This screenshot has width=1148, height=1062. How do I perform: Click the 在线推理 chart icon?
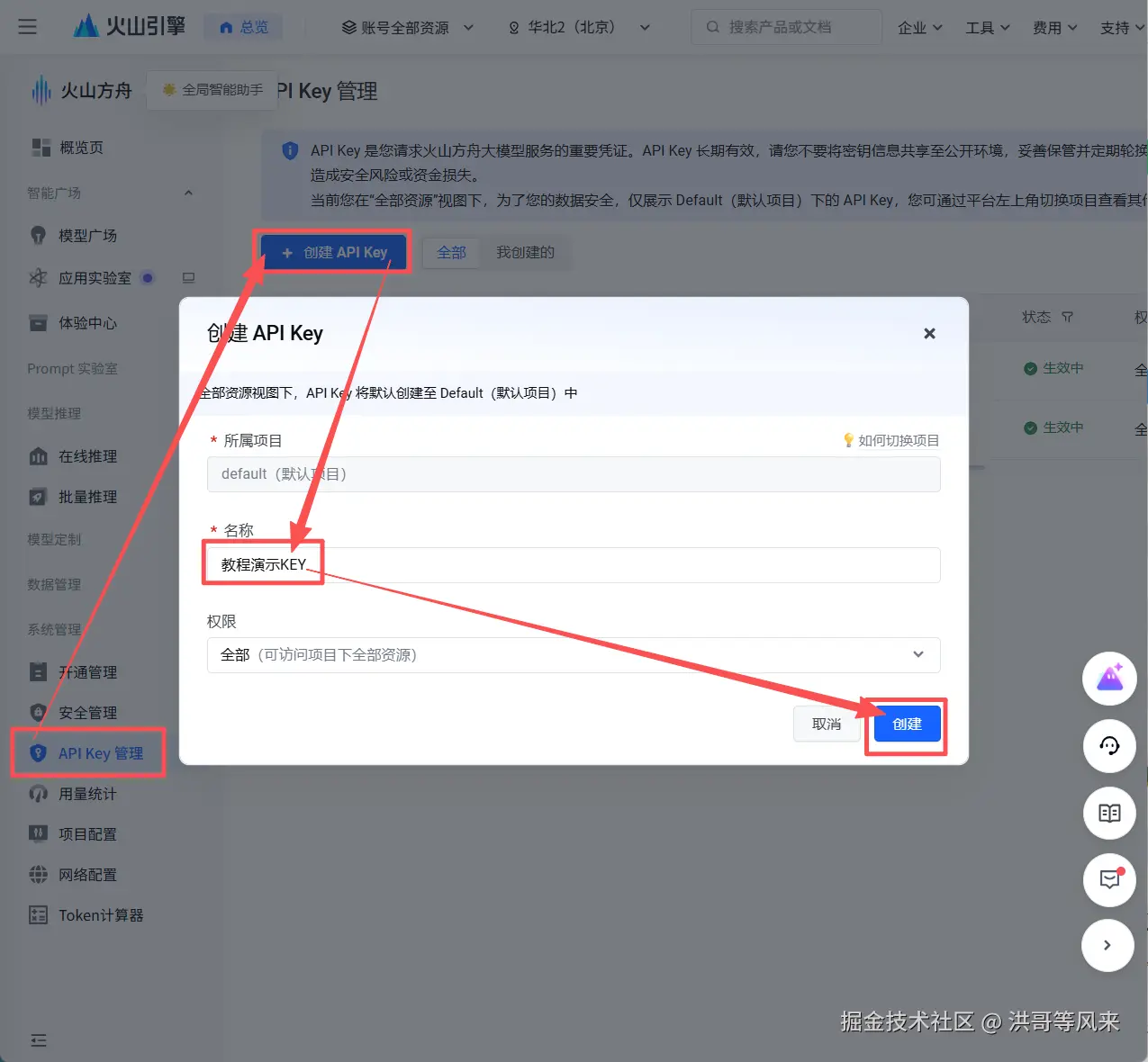[38, 456]
